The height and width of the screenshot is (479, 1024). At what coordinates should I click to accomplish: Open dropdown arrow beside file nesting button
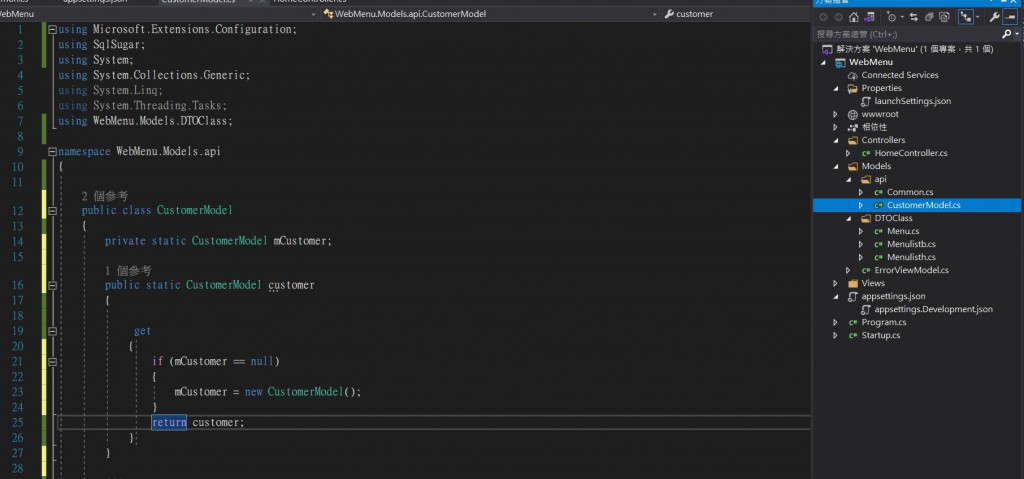click(977, 17)
